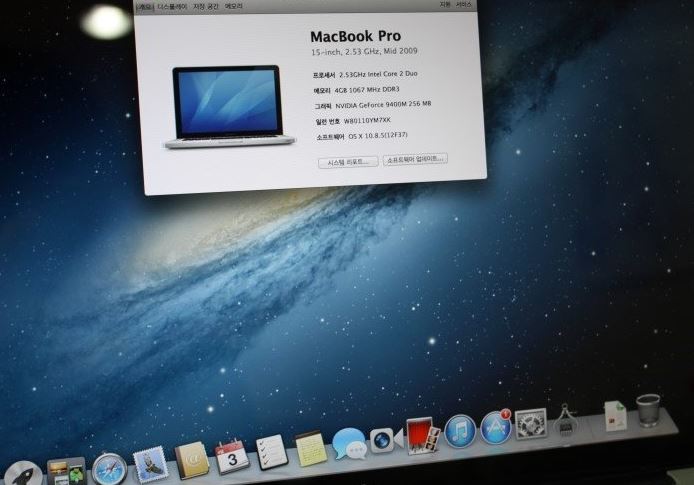Switch to the 저장 공간 tab
The image size is (694, 485).
(x=206, y=6)
